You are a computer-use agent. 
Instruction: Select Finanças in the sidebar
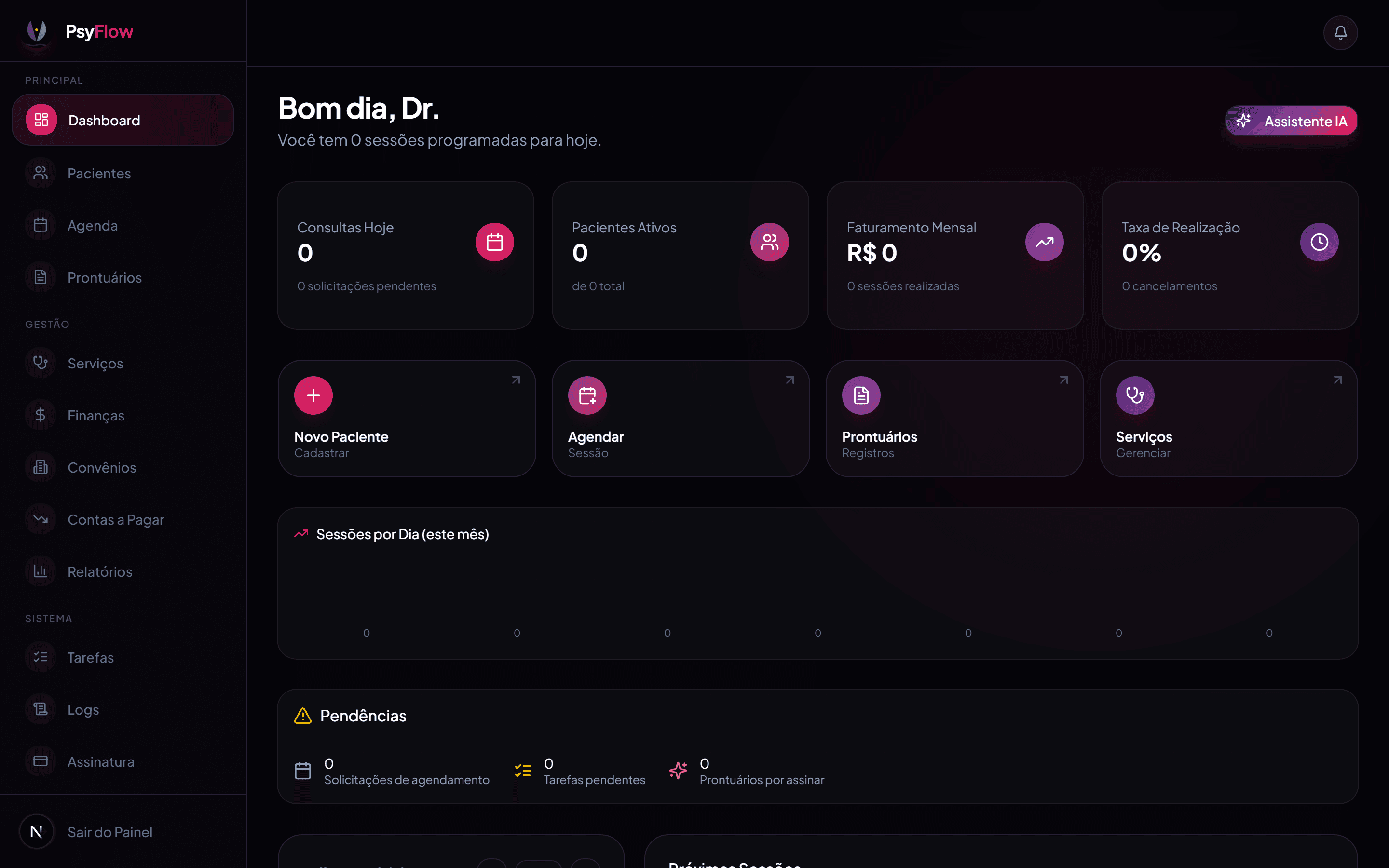pyautogui.click(x=123, y=415)
